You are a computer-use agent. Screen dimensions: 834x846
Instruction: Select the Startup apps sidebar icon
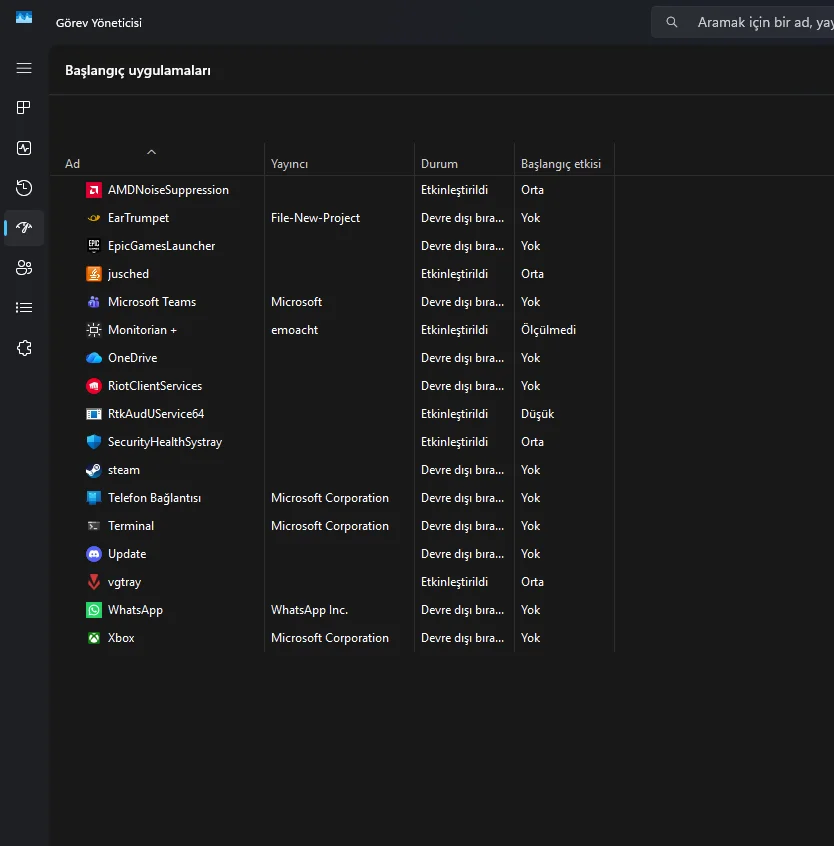coord(24,228)
